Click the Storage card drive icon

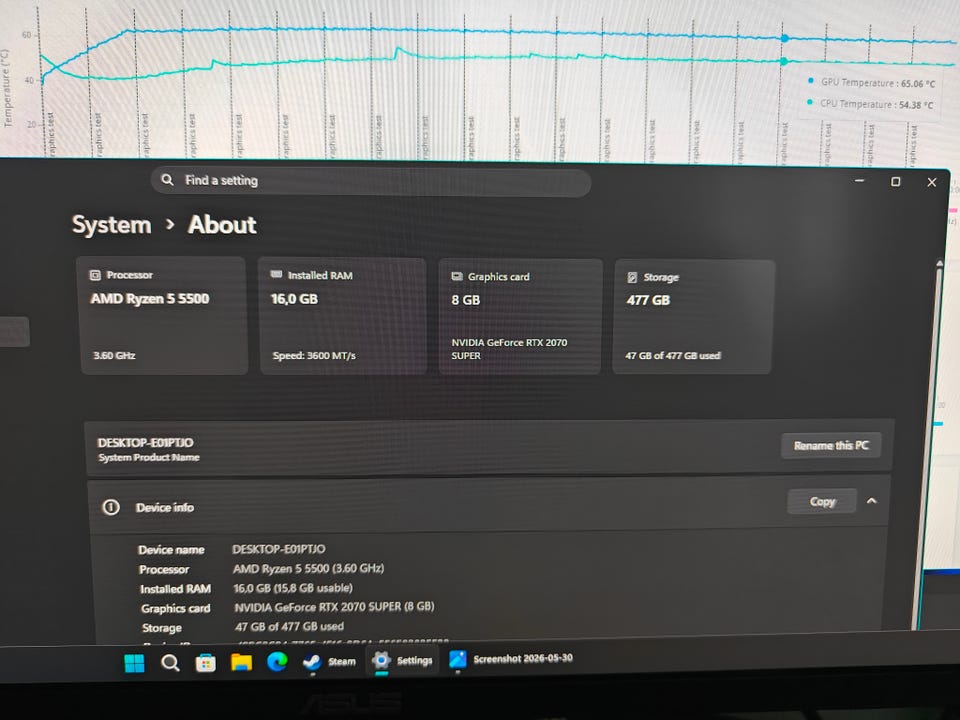point(632,277)
